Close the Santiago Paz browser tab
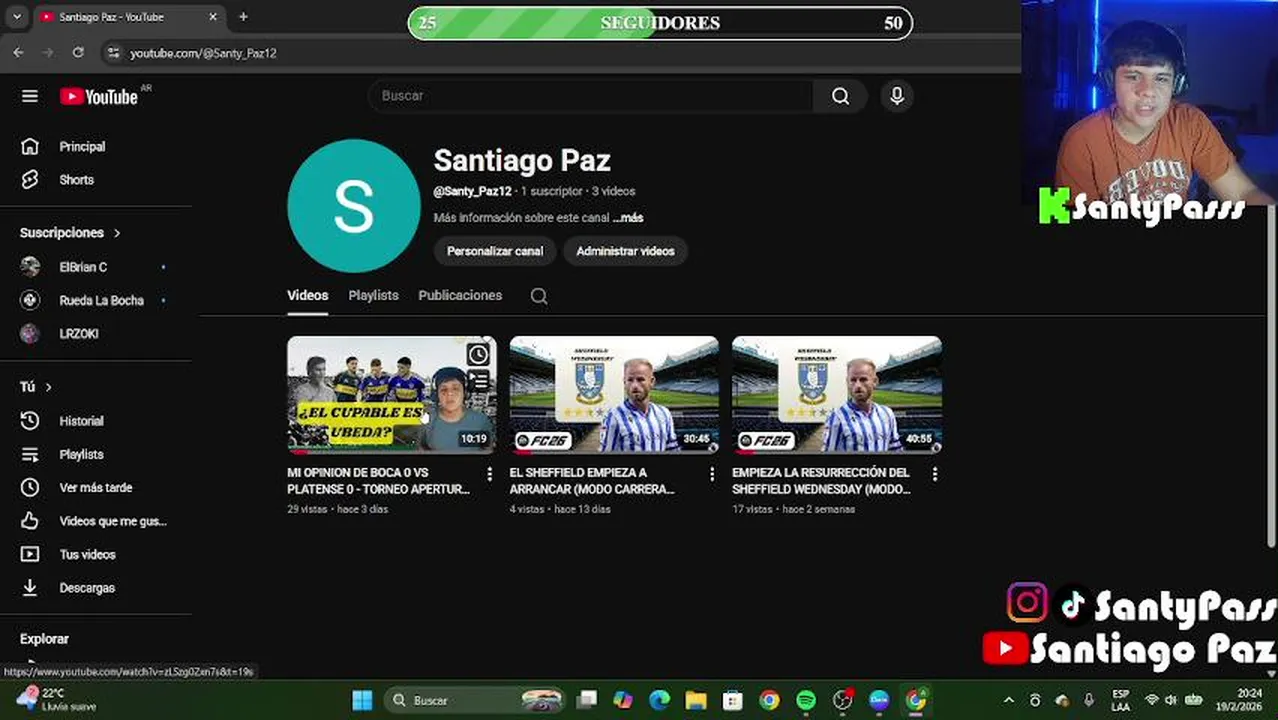The image size is (1278, 720). (x=213, y=17)
